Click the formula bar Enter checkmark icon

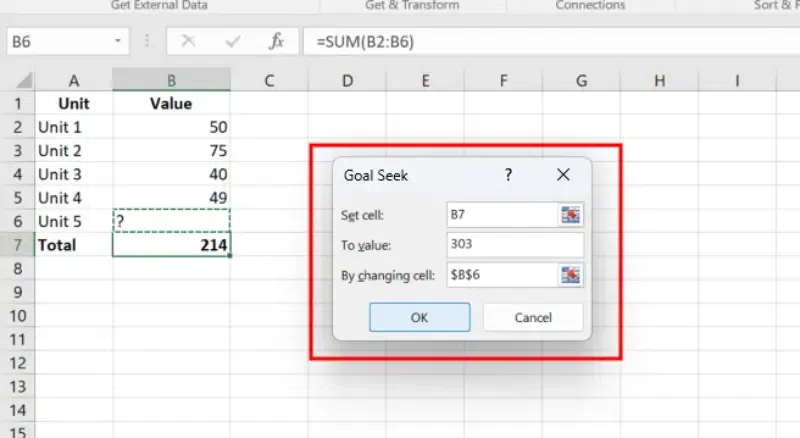point(233,42)
